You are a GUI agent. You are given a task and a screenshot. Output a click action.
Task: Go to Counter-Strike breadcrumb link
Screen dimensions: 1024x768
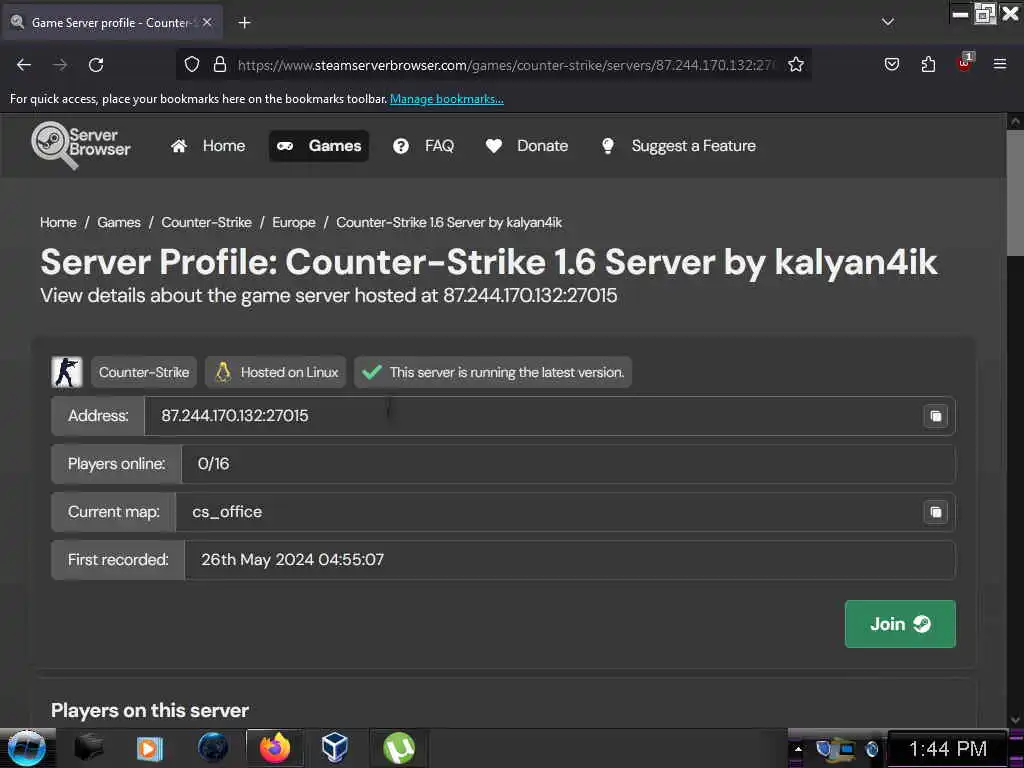(206, 222)
